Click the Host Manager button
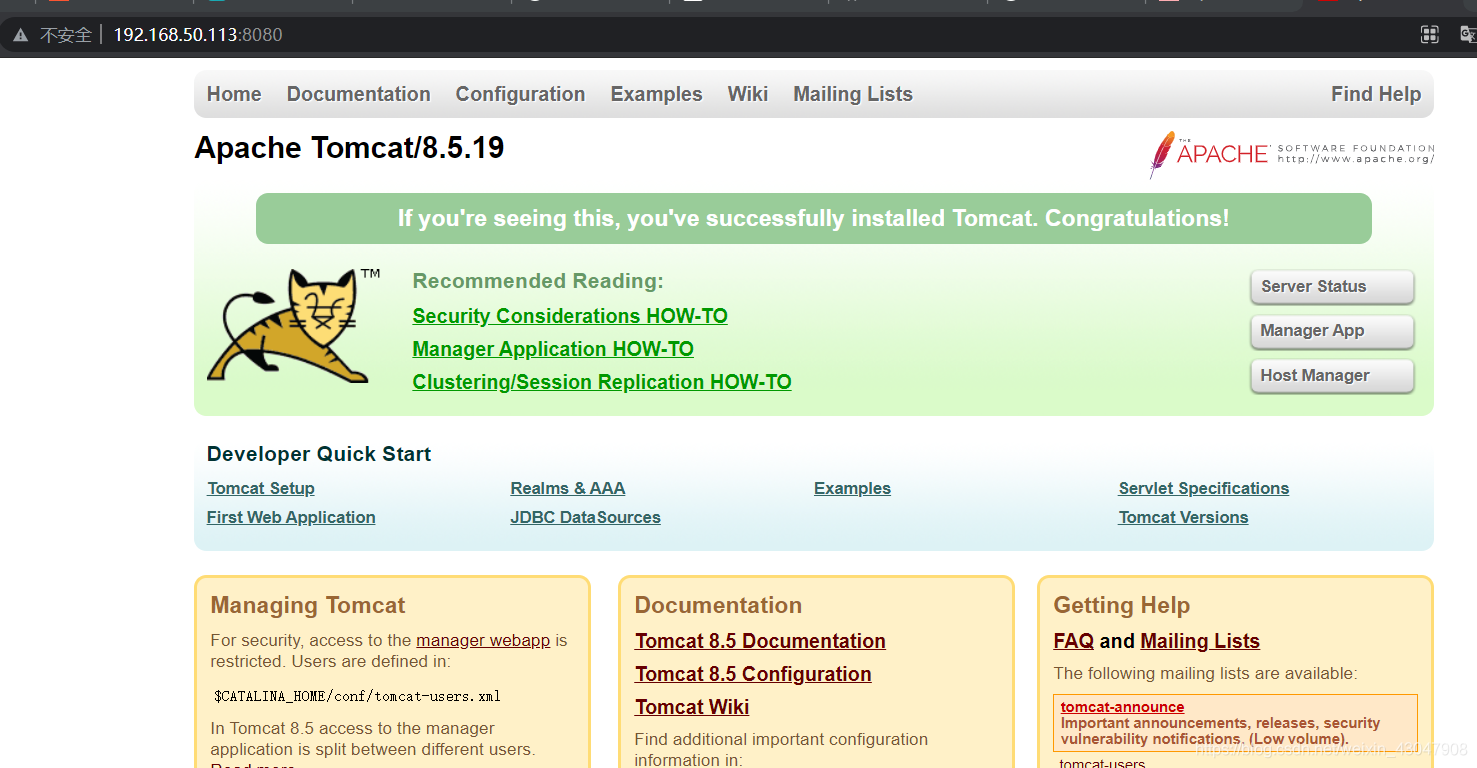 1332,376
